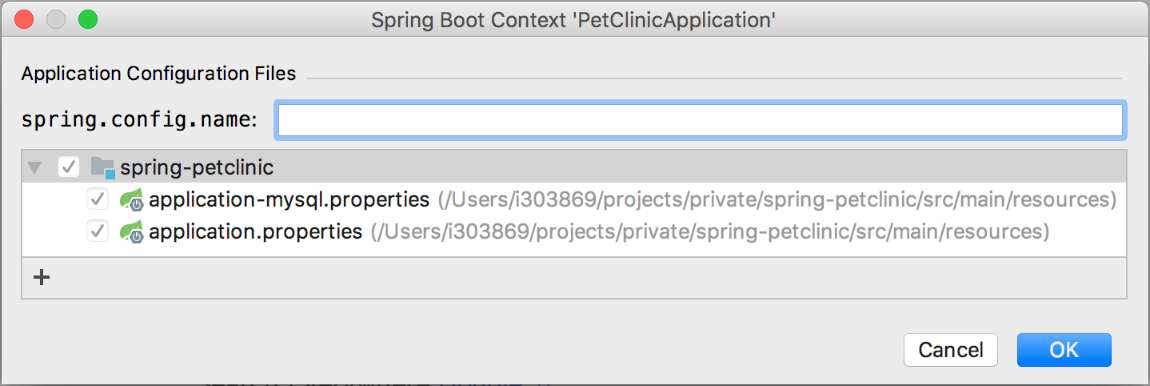The height and width of the screenshot is (386, 1150).
Task: Select the spring-petclinic tree row
Action: [x=574, y=167]
